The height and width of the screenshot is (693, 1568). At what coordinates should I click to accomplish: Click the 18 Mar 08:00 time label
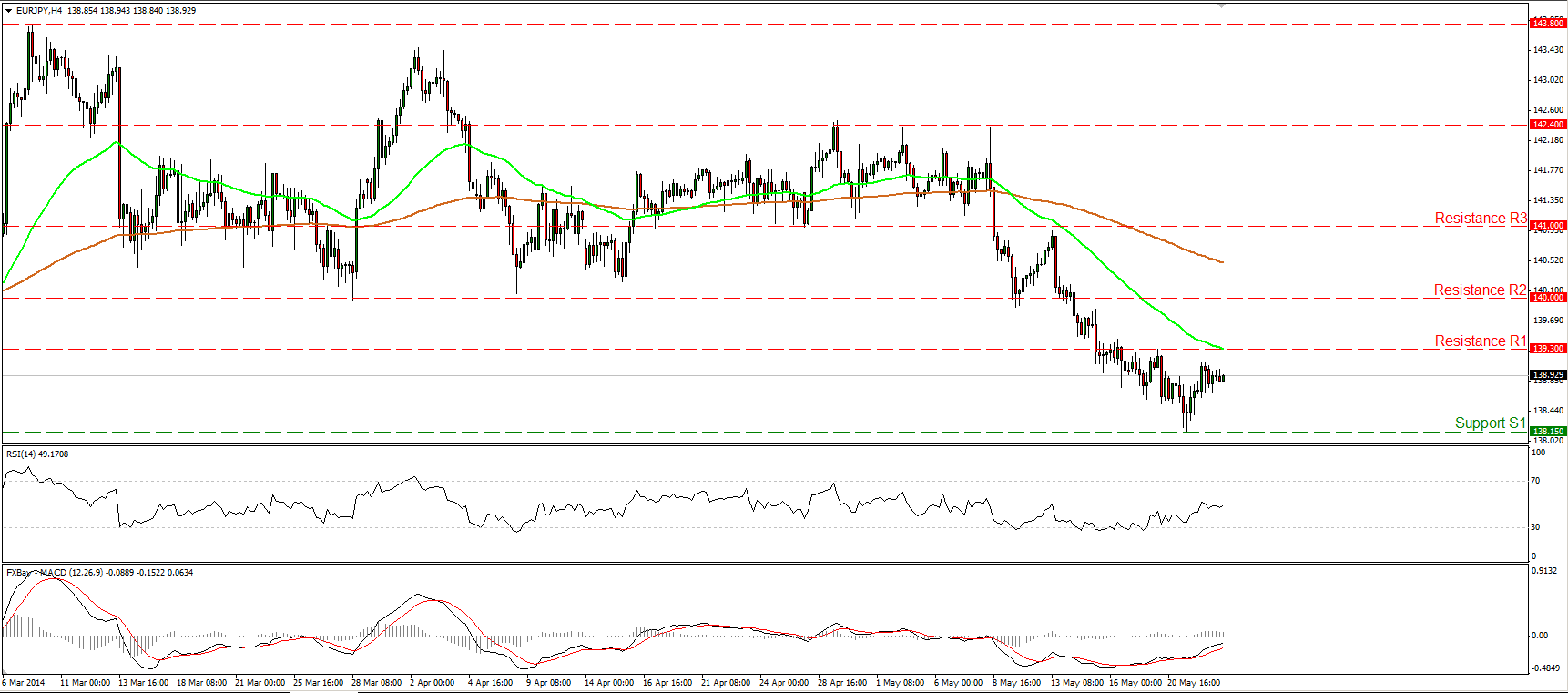click(202, 682)
